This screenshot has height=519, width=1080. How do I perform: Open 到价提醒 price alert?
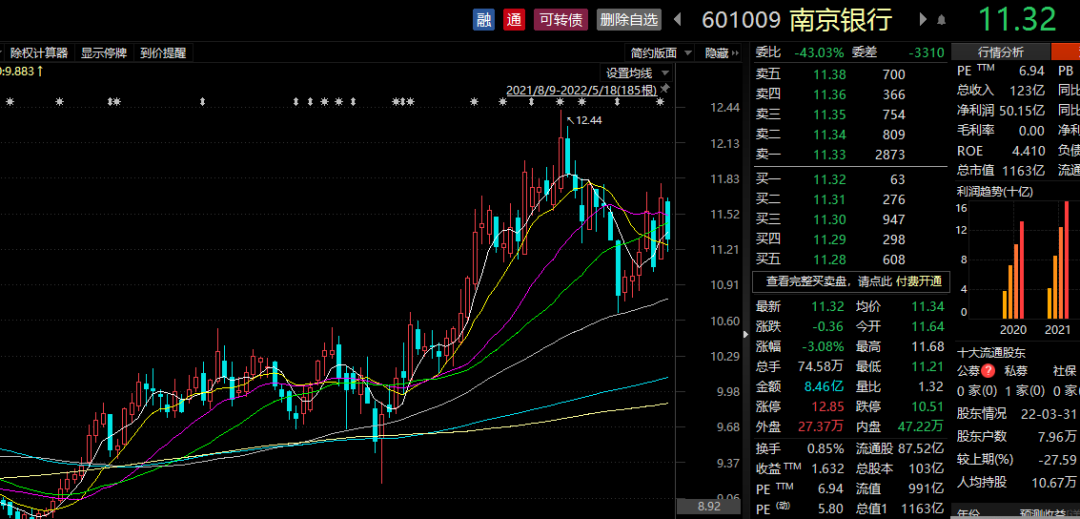(x=163, y=53)
